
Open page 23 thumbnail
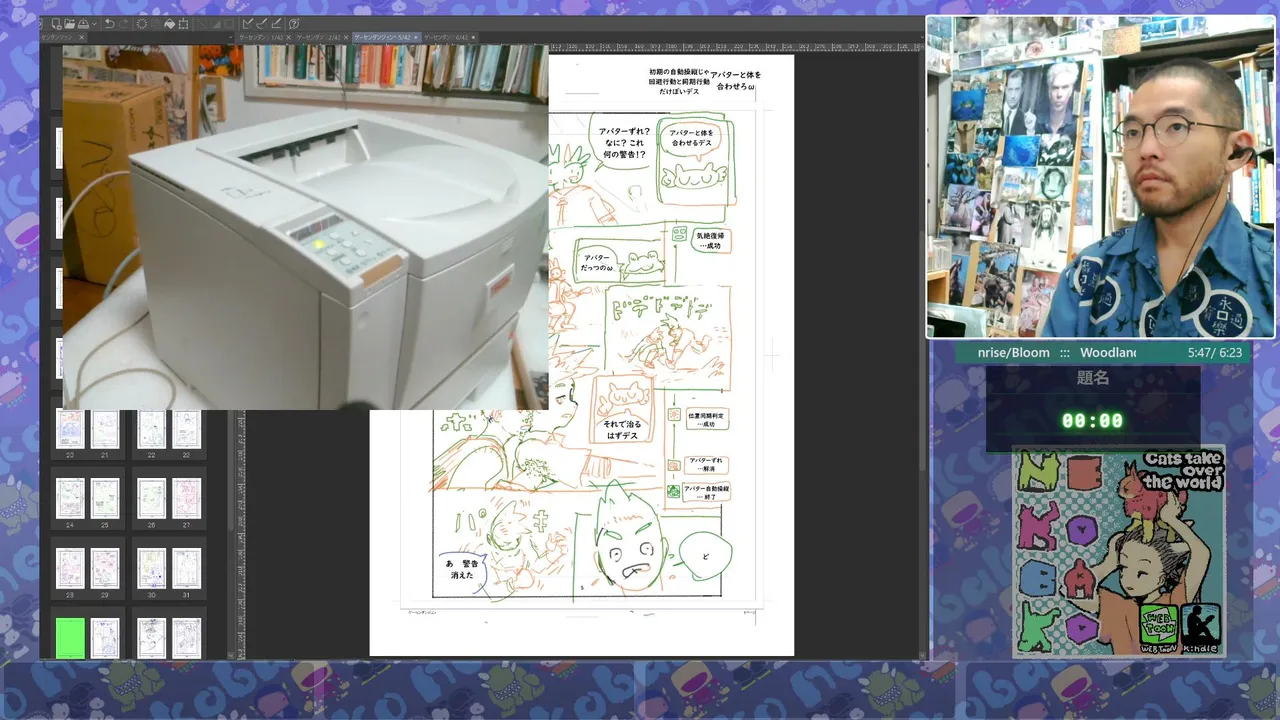187,430
